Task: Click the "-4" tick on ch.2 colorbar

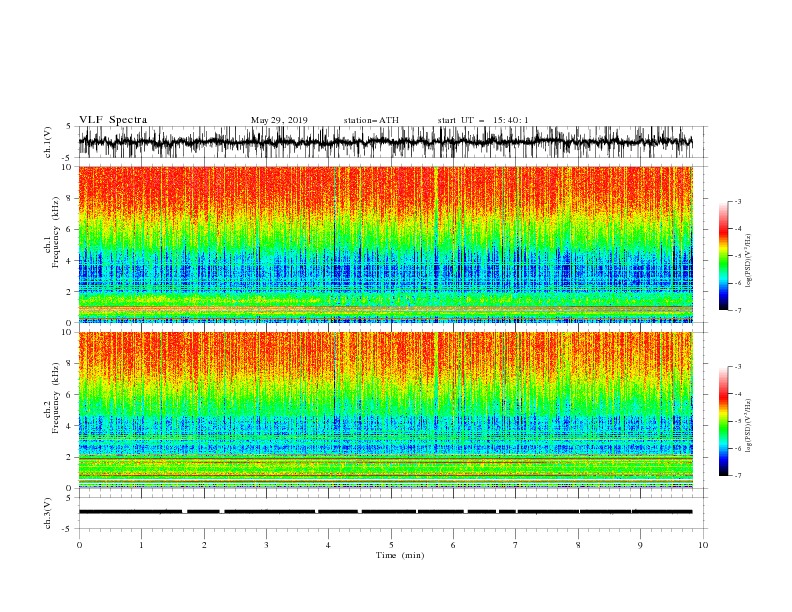Action: pos(738,394)
